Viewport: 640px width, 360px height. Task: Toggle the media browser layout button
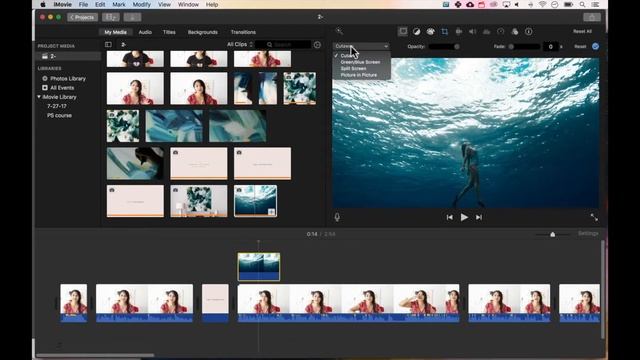point(111,17)
